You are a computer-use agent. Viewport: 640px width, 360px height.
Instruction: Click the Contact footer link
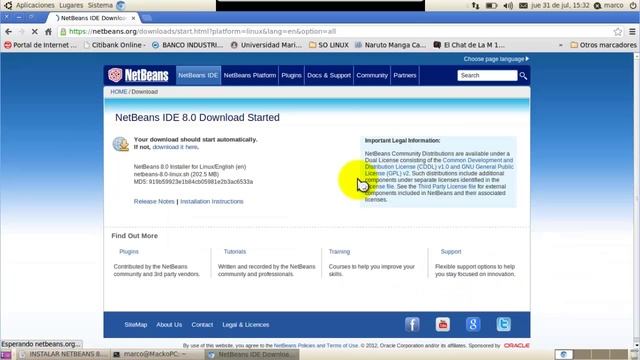(202, 325)
